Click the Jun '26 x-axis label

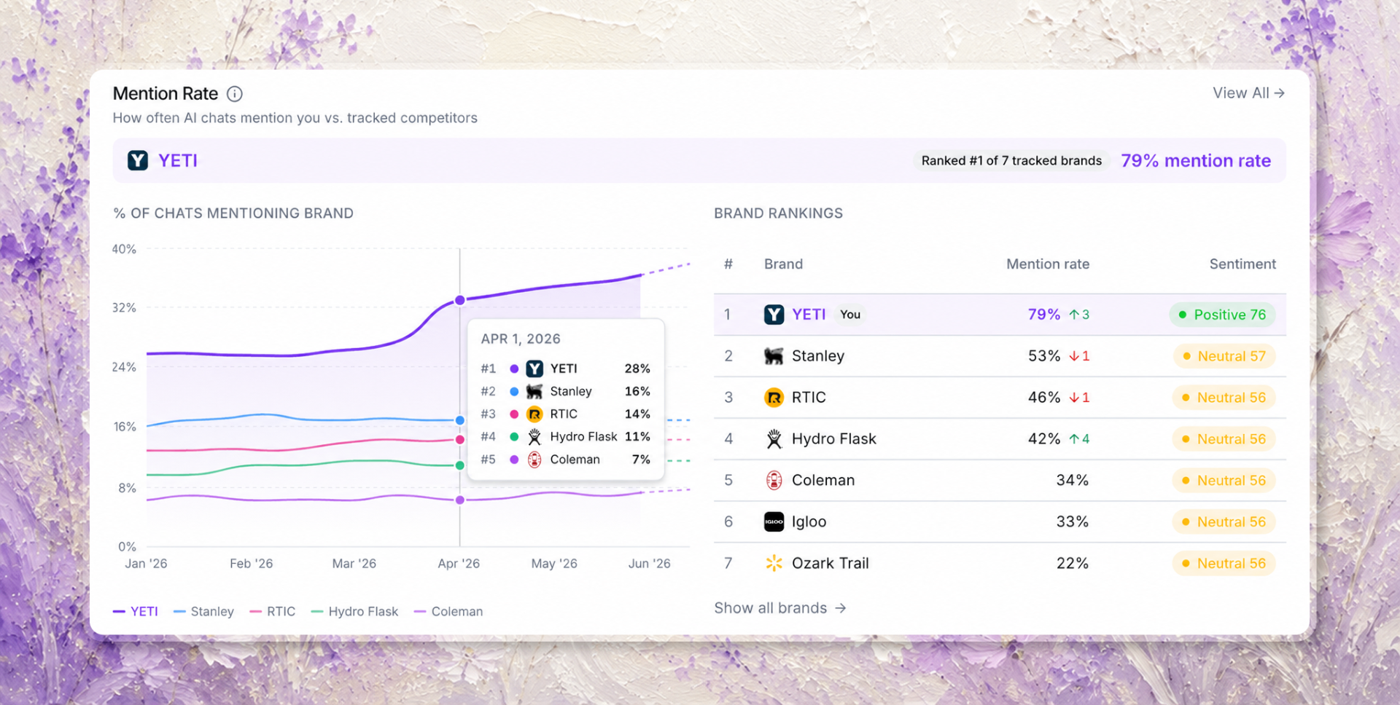[649, 564]
